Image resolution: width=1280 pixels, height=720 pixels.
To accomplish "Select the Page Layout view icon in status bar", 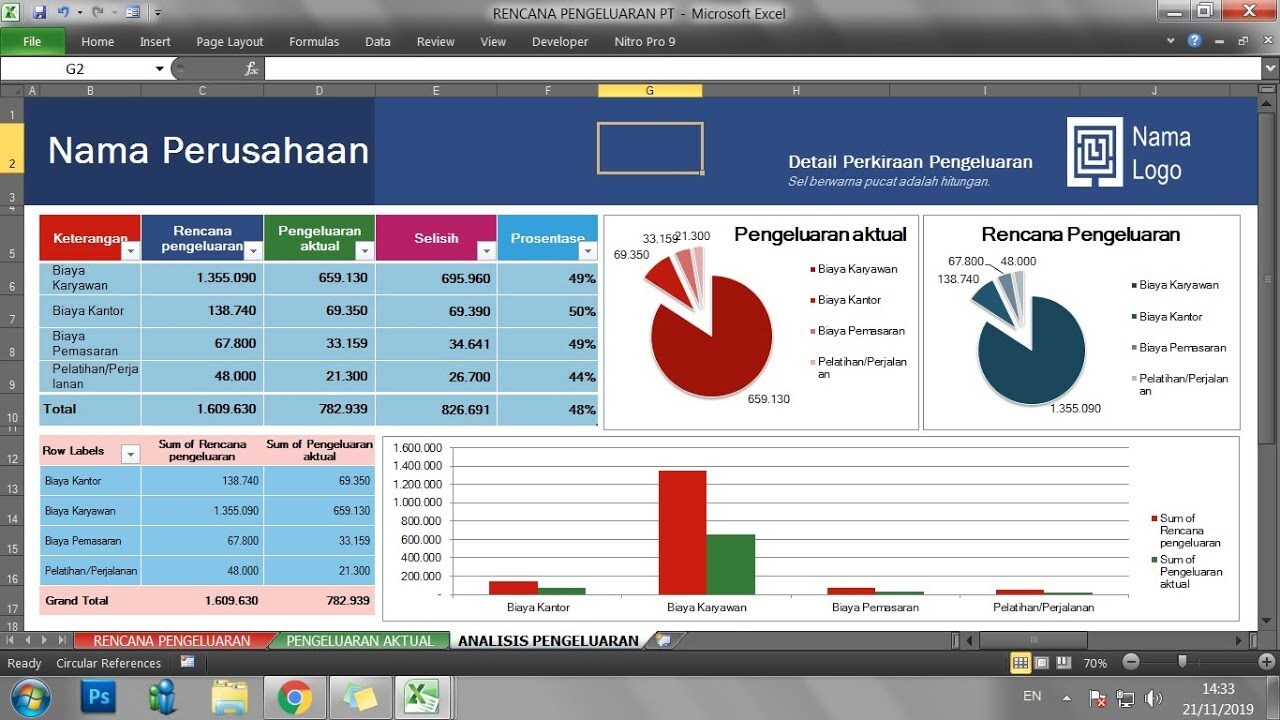I will [1042, 662].
